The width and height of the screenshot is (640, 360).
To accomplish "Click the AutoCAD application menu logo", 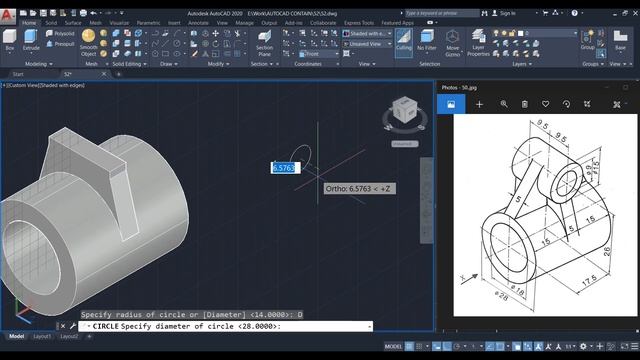I will tap(7, 16).
